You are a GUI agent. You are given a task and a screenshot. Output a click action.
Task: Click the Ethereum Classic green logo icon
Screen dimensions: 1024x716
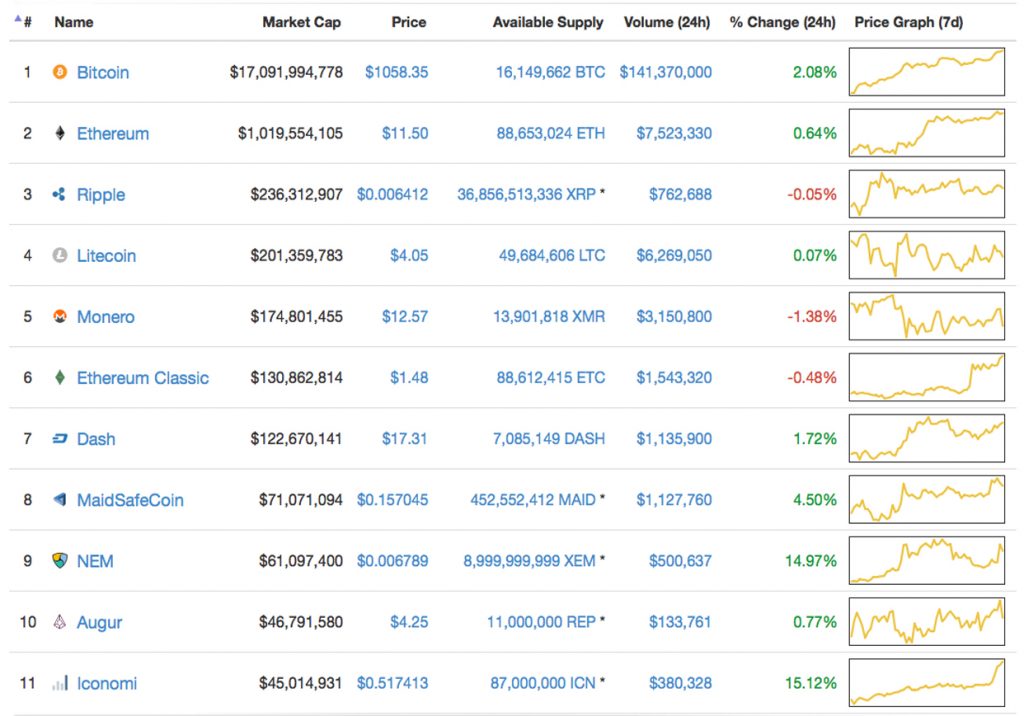59,378
